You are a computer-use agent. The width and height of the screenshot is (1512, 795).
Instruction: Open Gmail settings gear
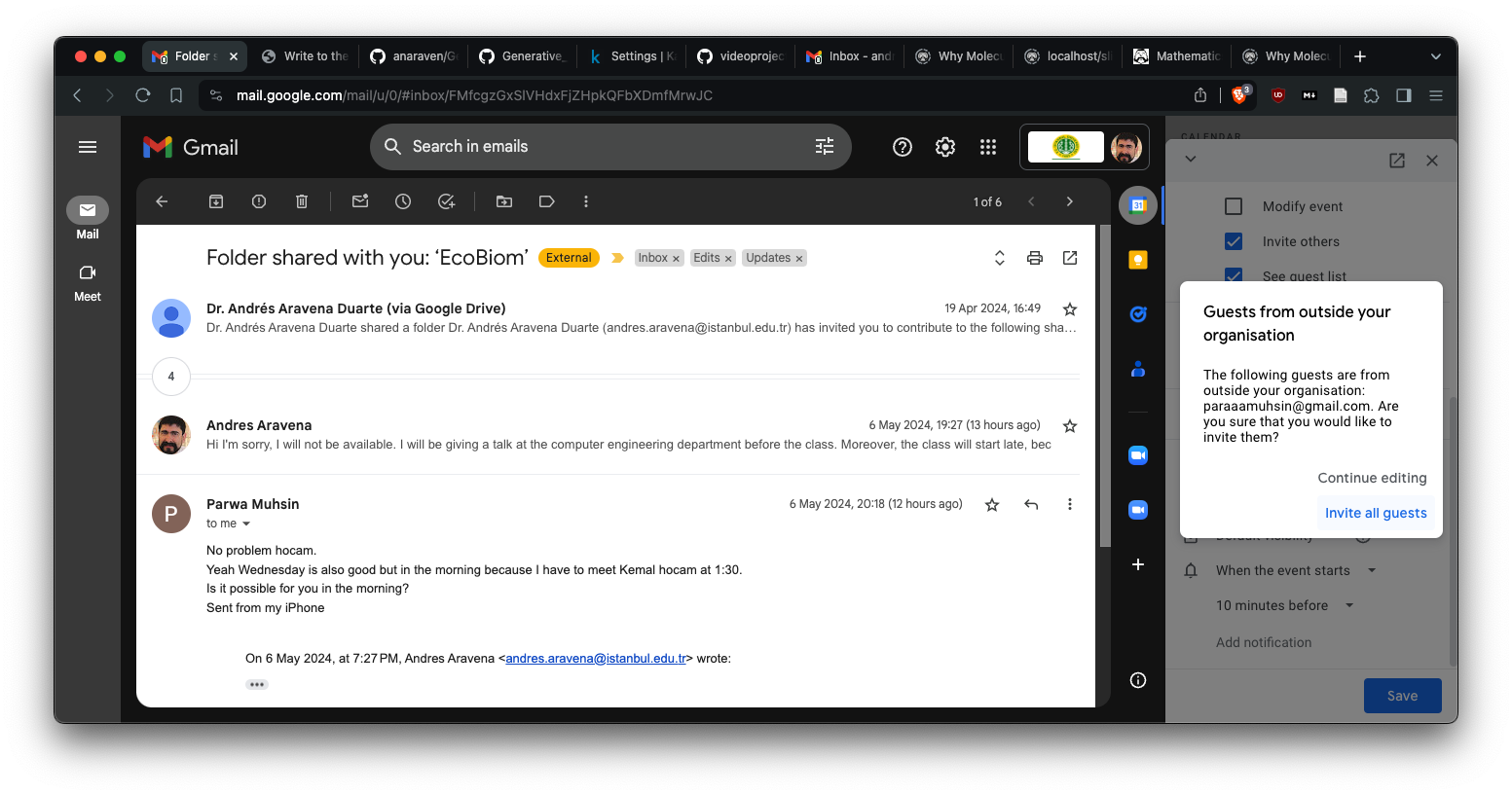tap(945, 147)
